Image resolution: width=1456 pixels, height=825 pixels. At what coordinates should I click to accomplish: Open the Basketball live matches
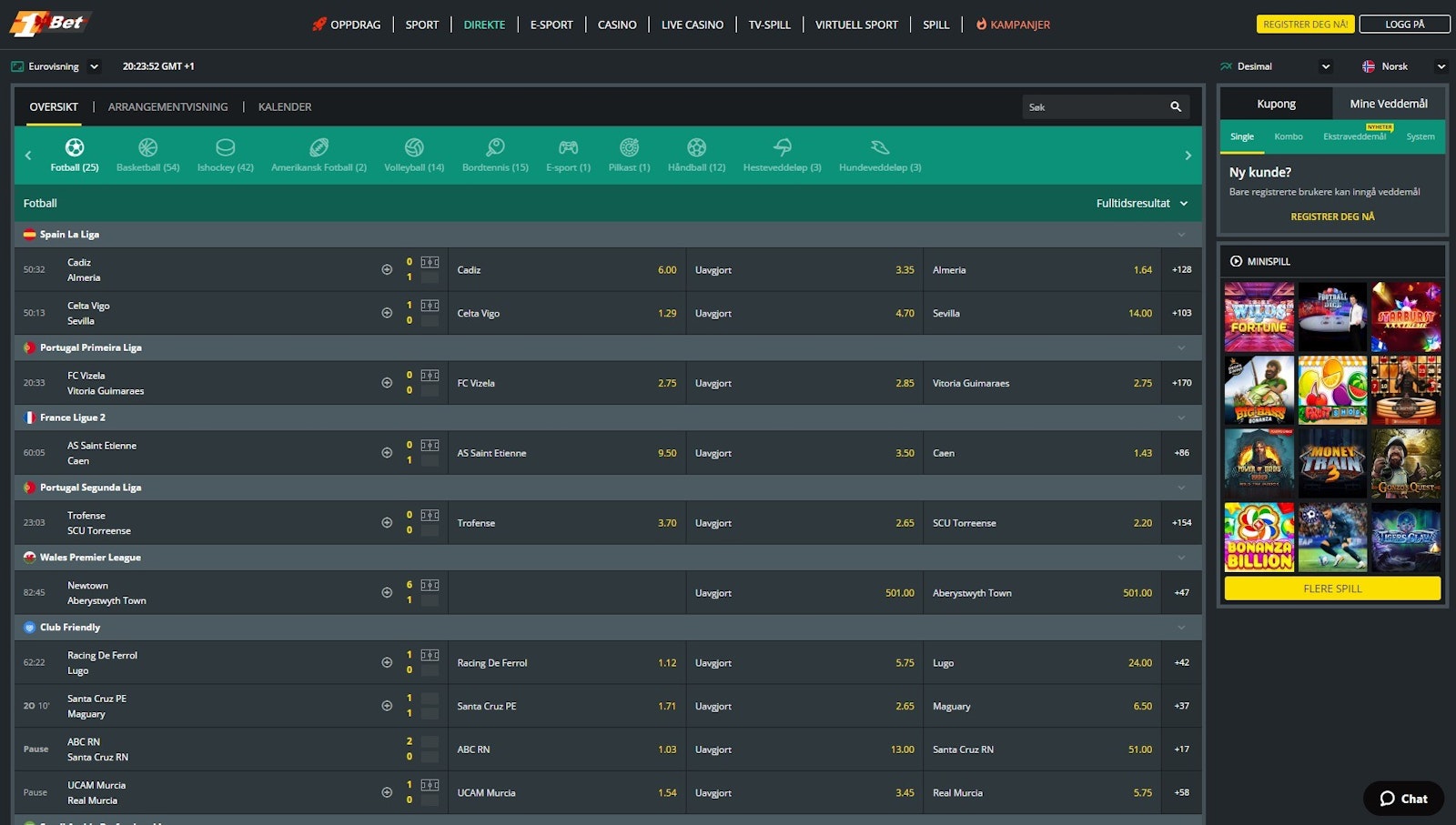[x=147, y=155]
